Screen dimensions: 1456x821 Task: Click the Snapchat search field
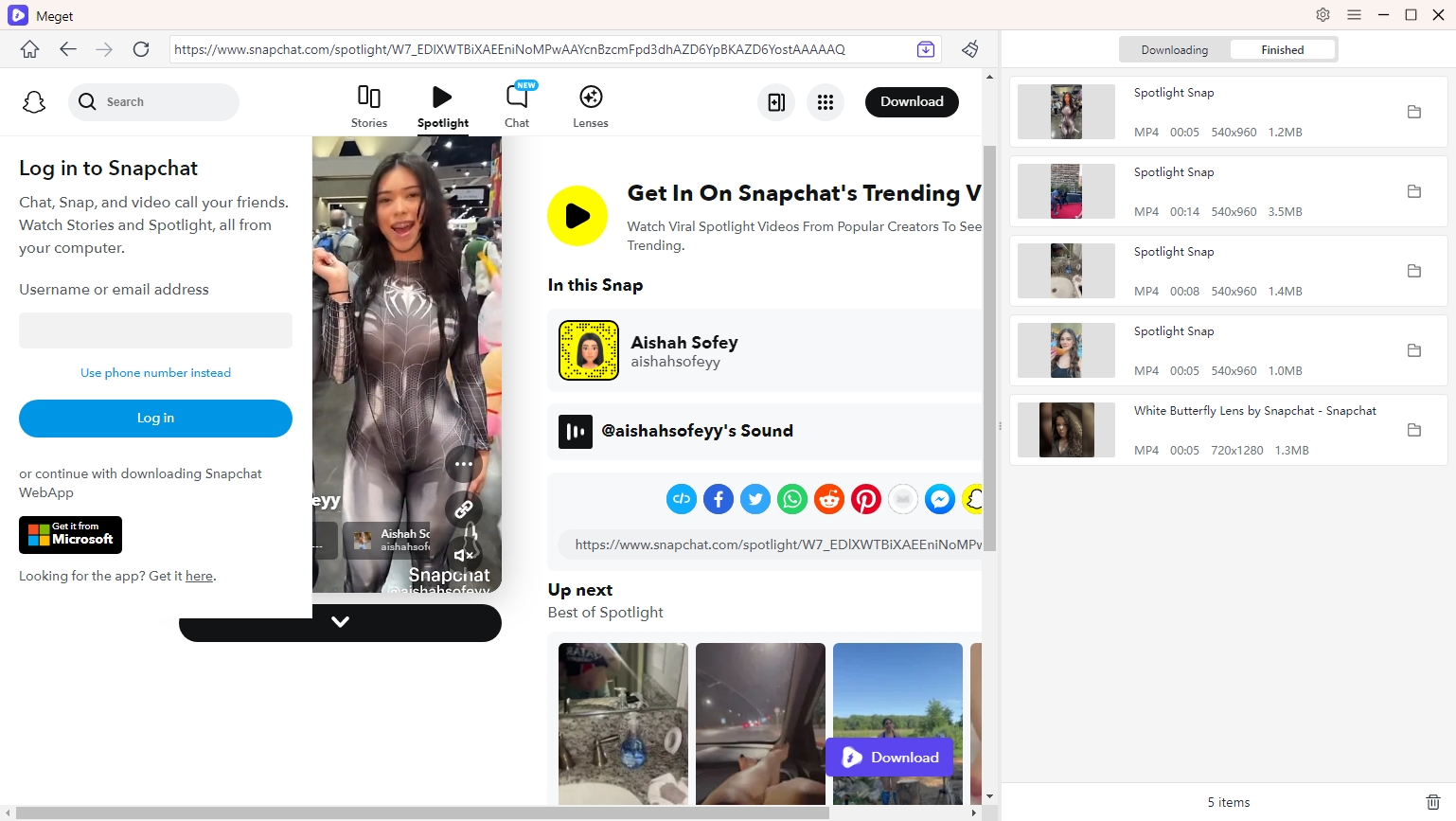[x=153, y=102]
